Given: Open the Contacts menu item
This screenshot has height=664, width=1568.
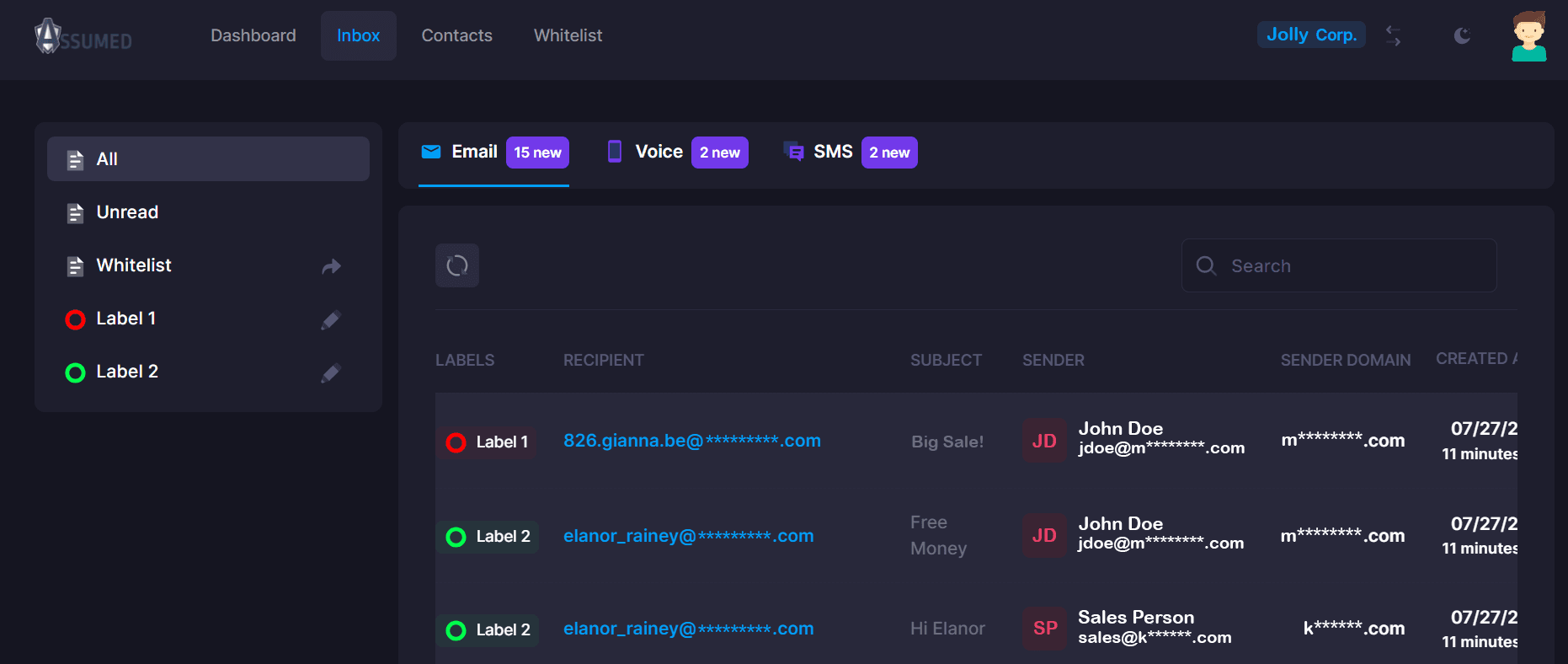Looking at the screenshot, I should [456, 35].
